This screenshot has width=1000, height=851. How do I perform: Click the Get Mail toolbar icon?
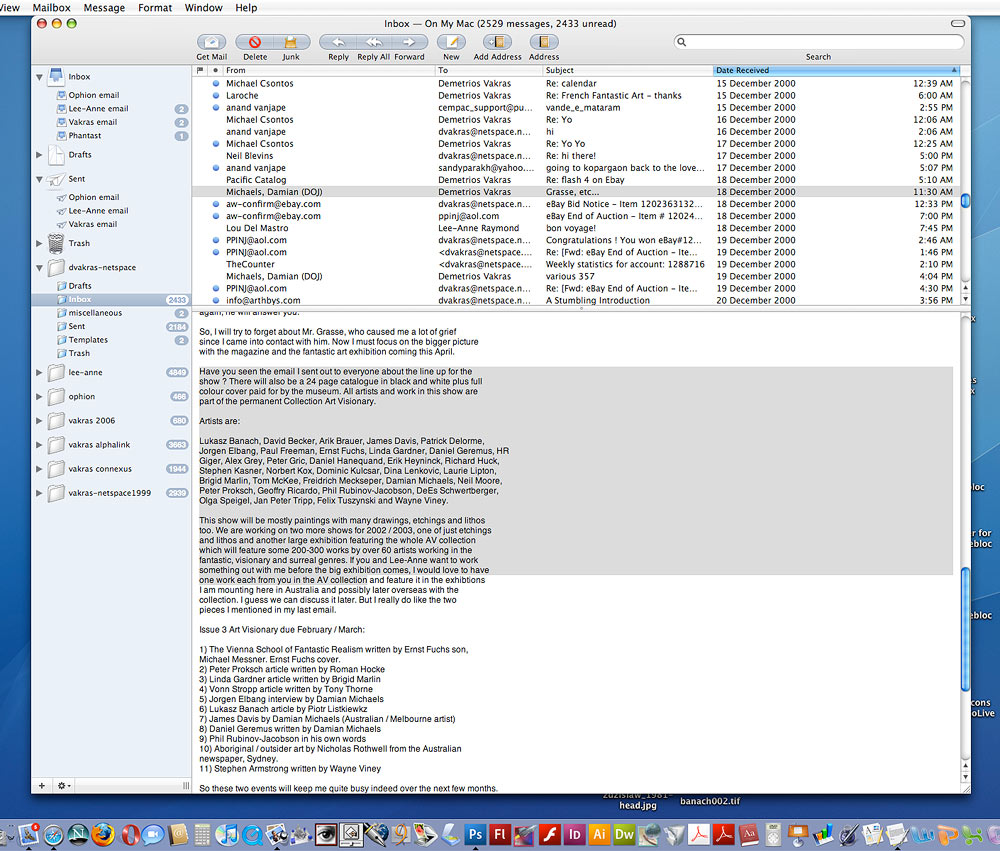pos(211,42)
